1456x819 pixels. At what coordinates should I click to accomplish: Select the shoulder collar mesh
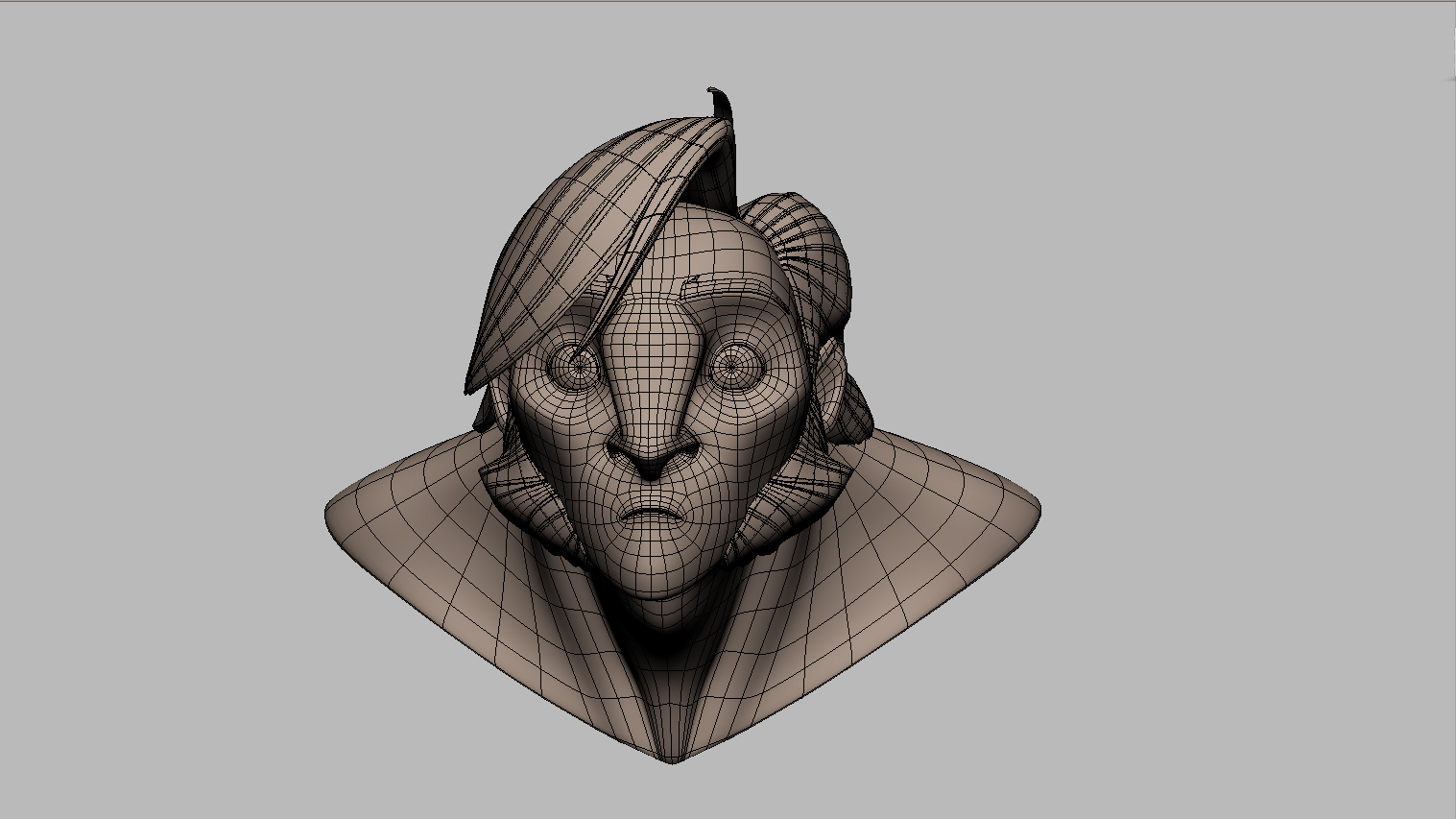[x=681, y=595]
